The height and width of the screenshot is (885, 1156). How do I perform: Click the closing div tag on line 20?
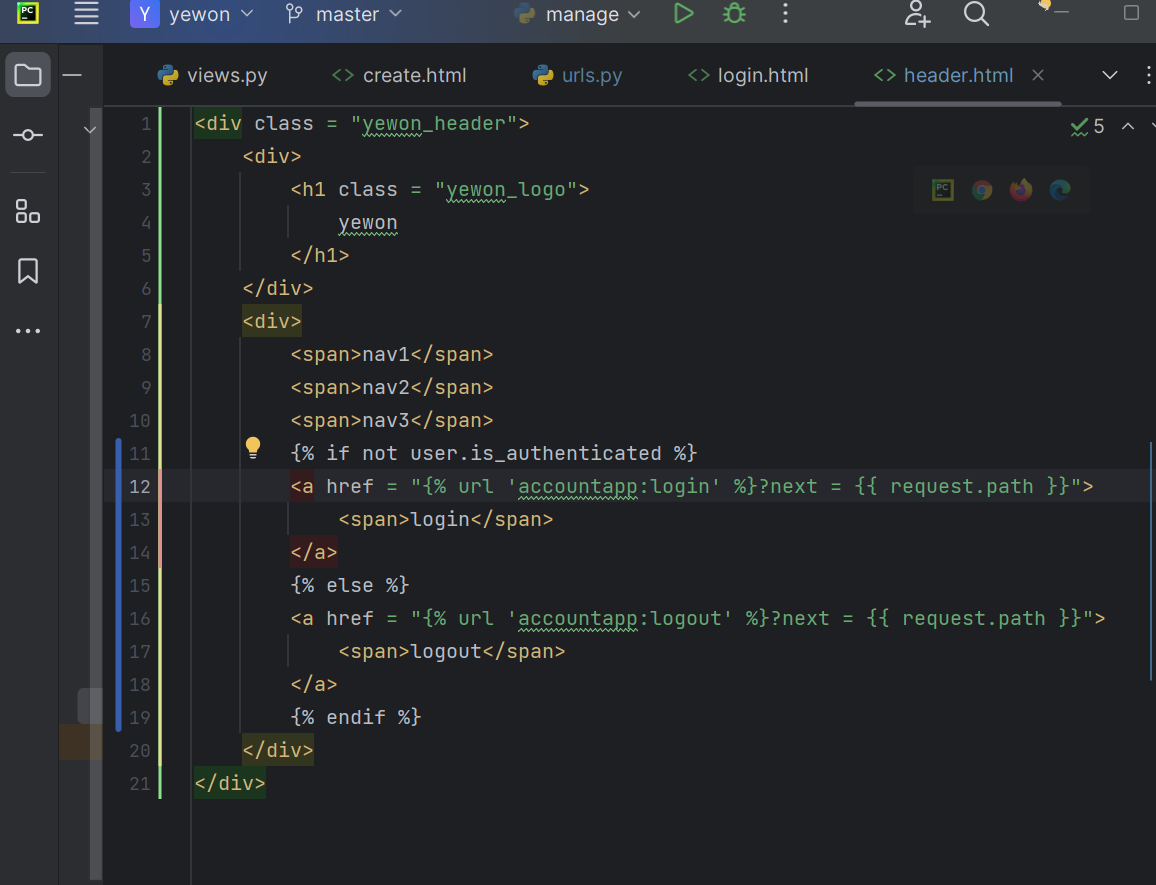278,750
